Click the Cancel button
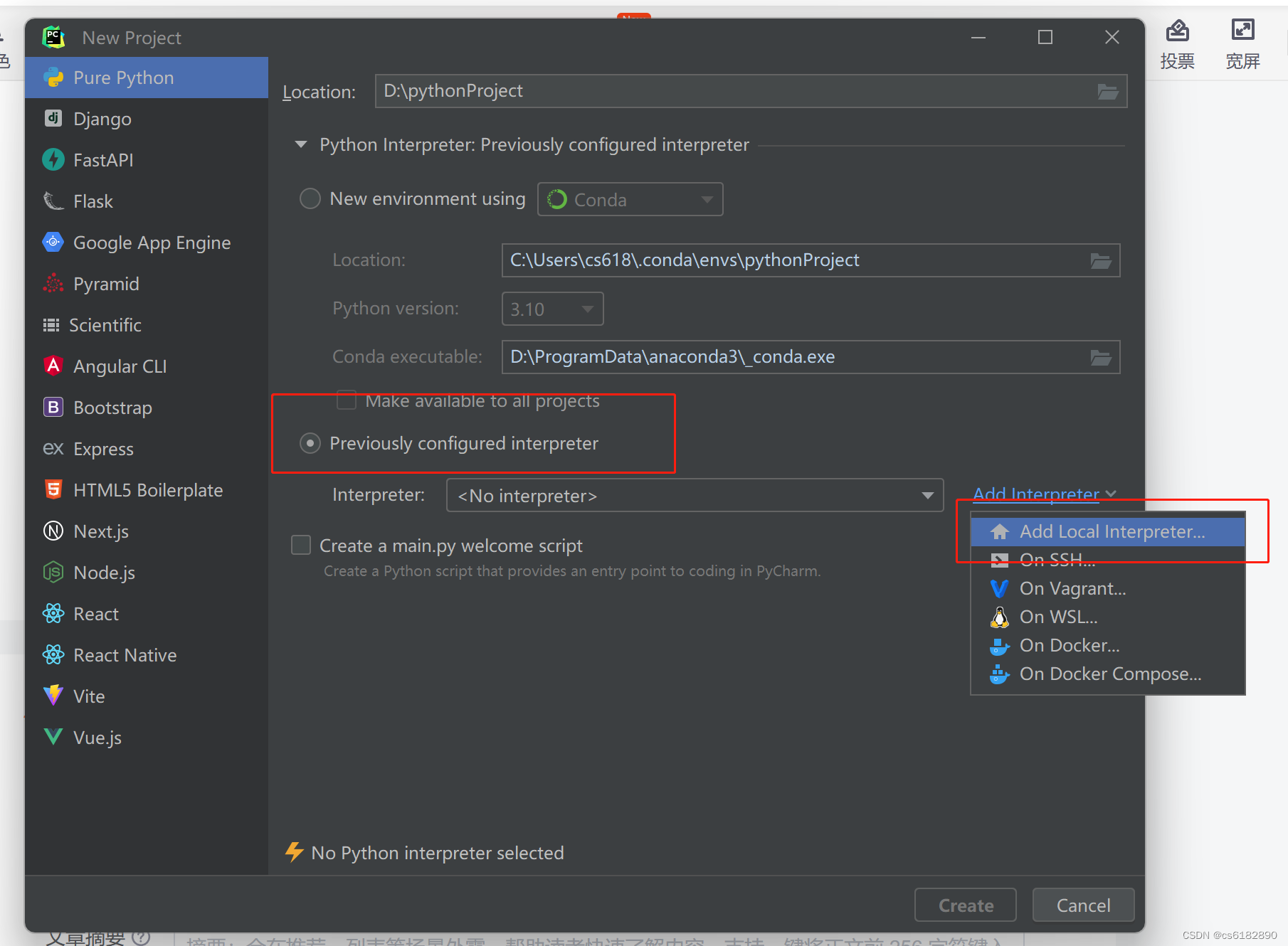The image size is (1288, 946). [1083, 905]
